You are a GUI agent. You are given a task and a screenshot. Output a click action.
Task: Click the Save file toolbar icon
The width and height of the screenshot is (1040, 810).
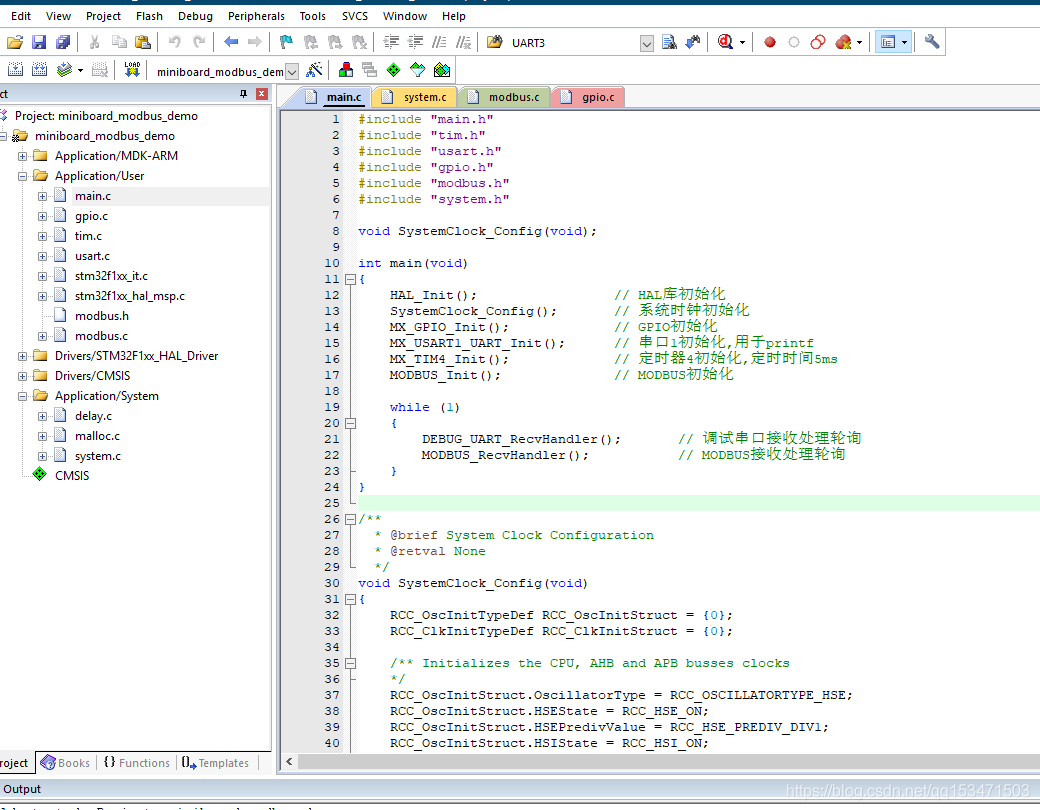point(39,42)
